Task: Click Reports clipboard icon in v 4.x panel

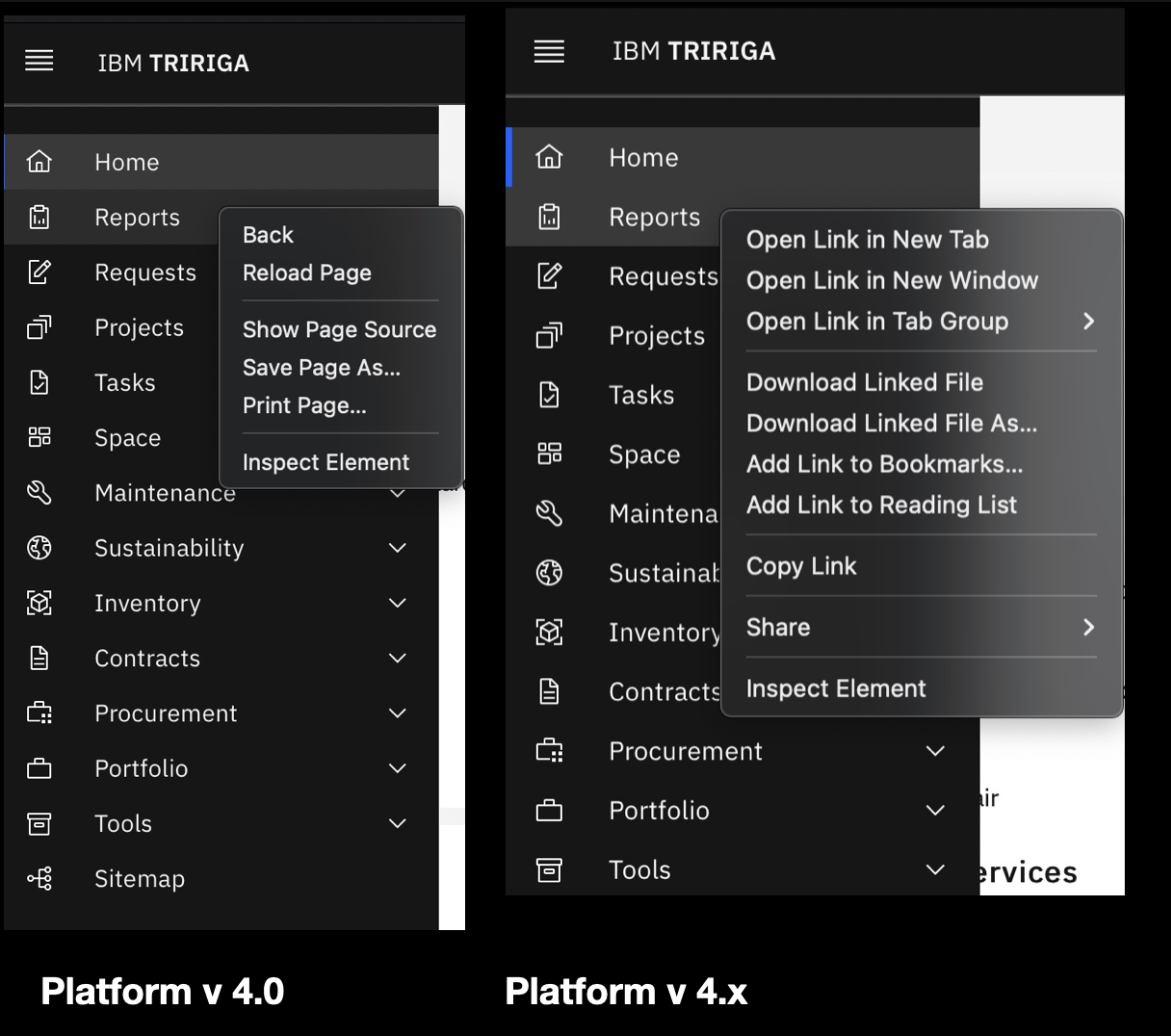Action: click(549, 217)
